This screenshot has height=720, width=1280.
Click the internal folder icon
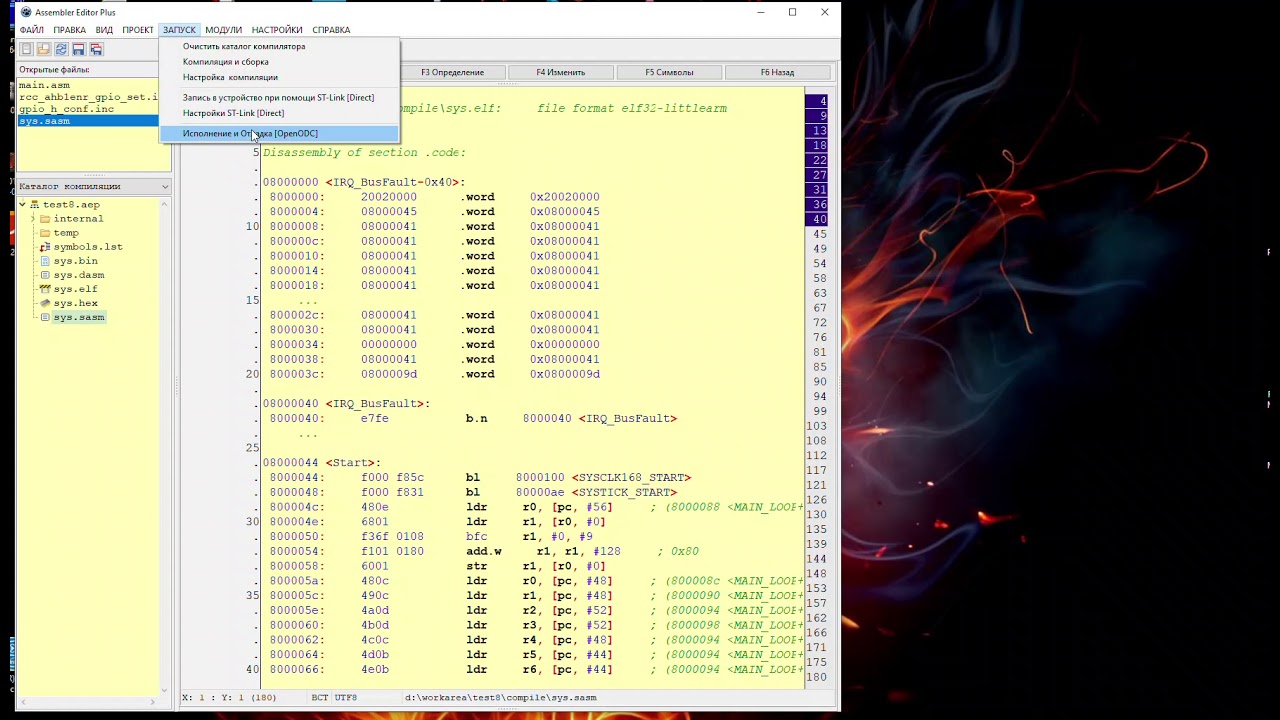[45, 218]
